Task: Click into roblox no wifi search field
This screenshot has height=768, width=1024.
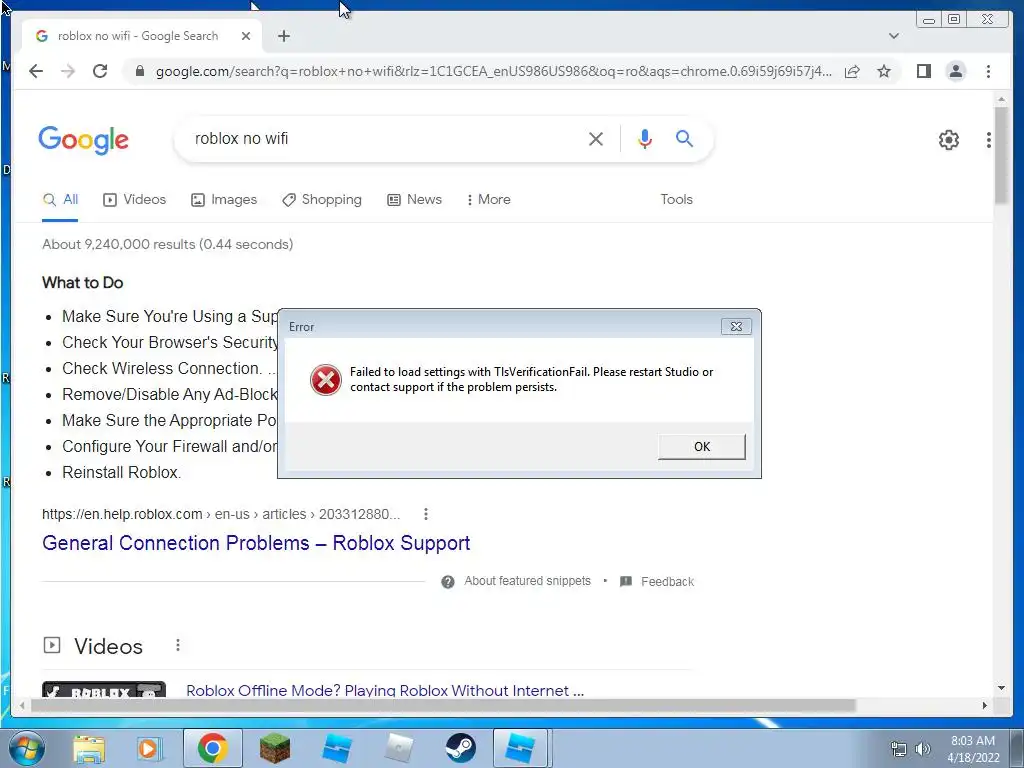Action: pyautogui.click(x=385, y=138)
